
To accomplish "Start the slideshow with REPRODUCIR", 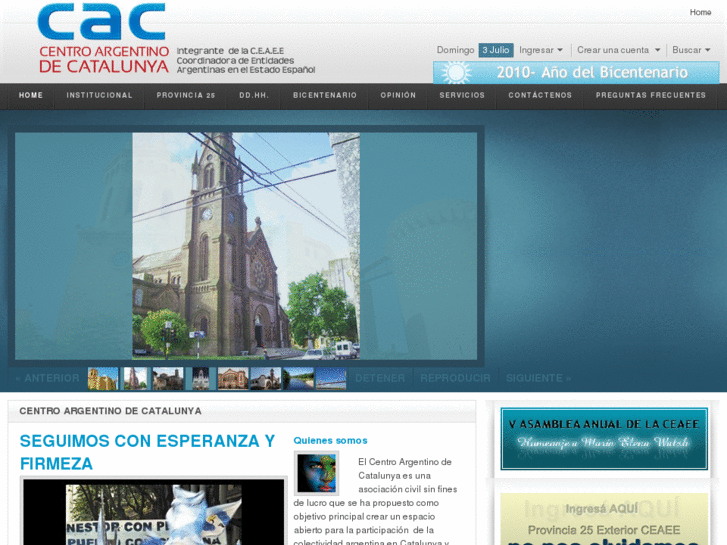I will pos(455,378).
